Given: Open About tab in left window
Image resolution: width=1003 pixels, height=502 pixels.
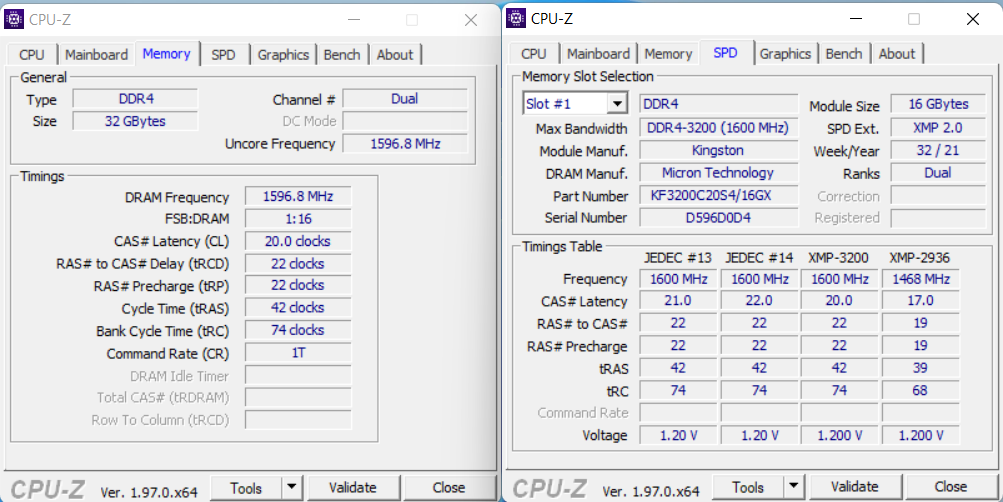Looking at the screenshot, I should pyautogui.click(x=395, y=55).
